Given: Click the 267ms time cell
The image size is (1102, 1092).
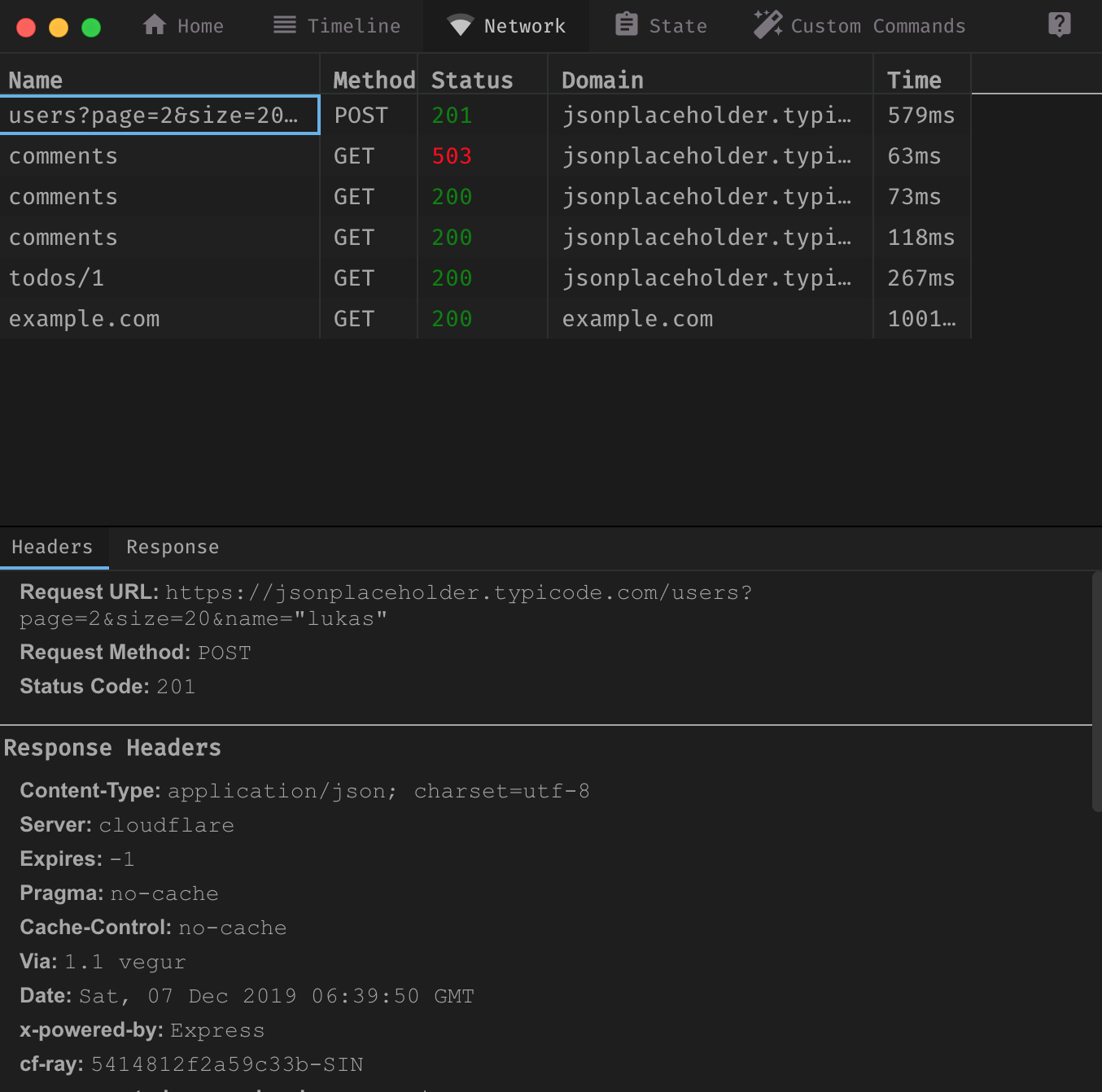Looking at the screenshot, I should coord(922,277).
